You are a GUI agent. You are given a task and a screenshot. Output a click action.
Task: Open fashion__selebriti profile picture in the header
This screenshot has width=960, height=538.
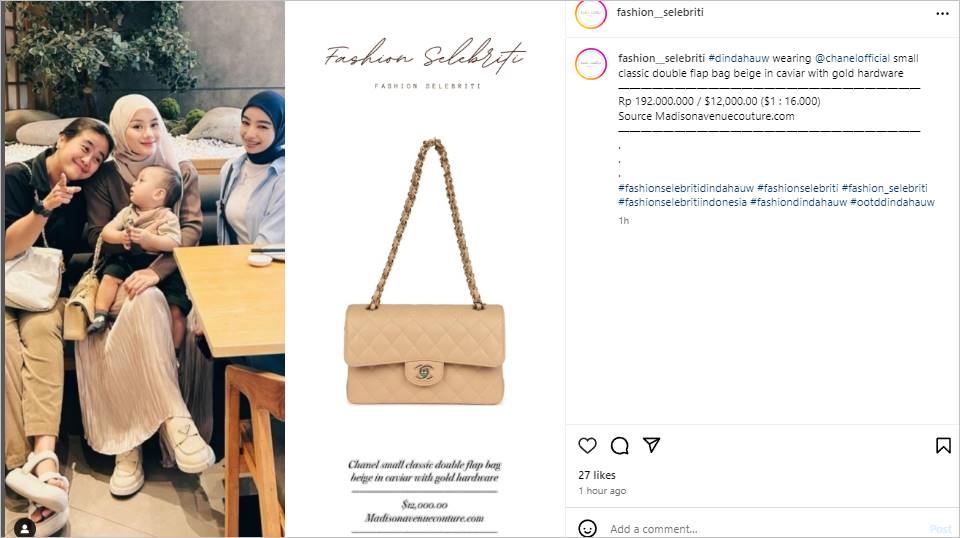coord(591,14)
